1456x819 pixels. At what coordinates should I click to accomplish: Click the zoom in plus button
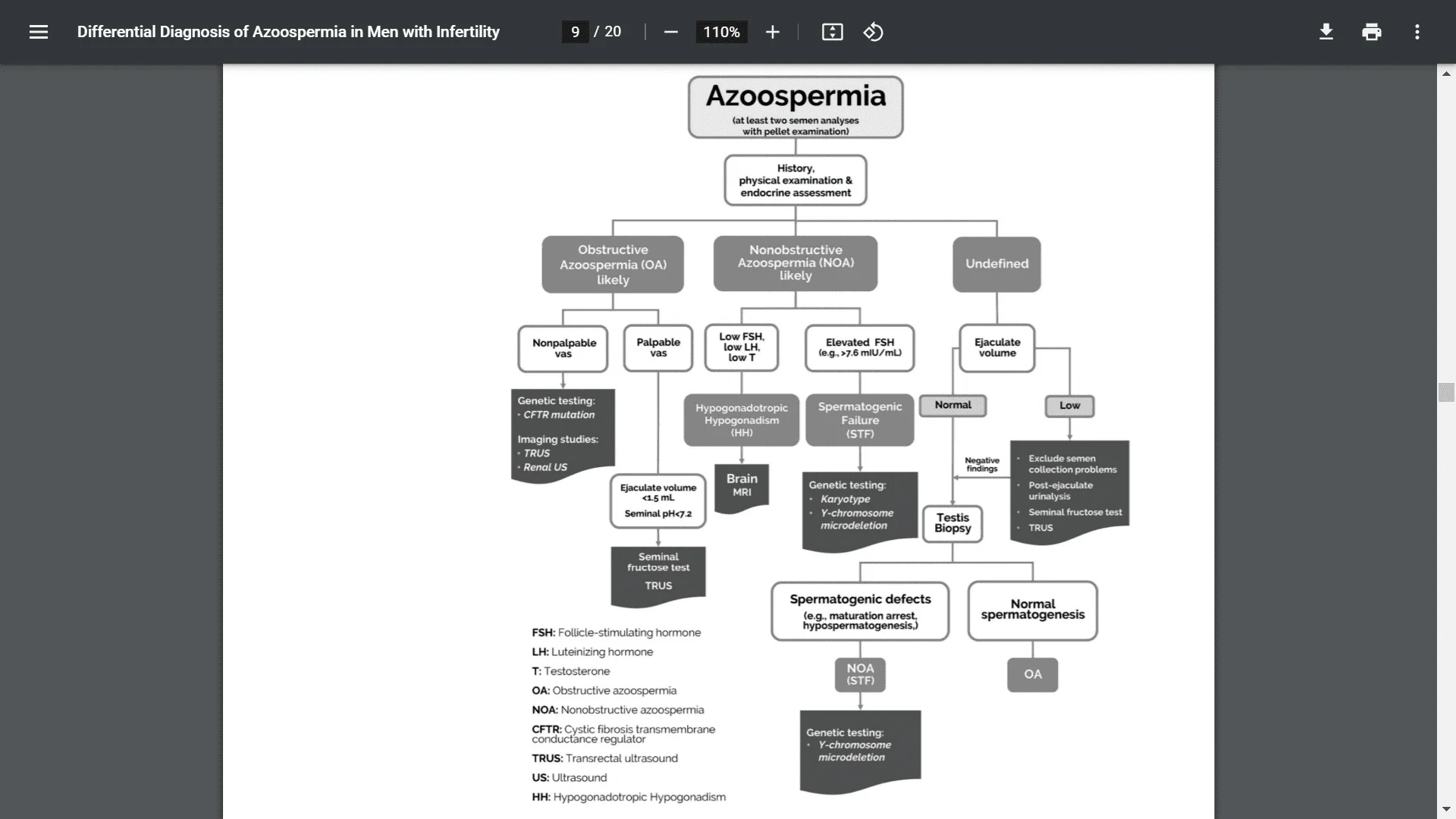pos(772,32)
